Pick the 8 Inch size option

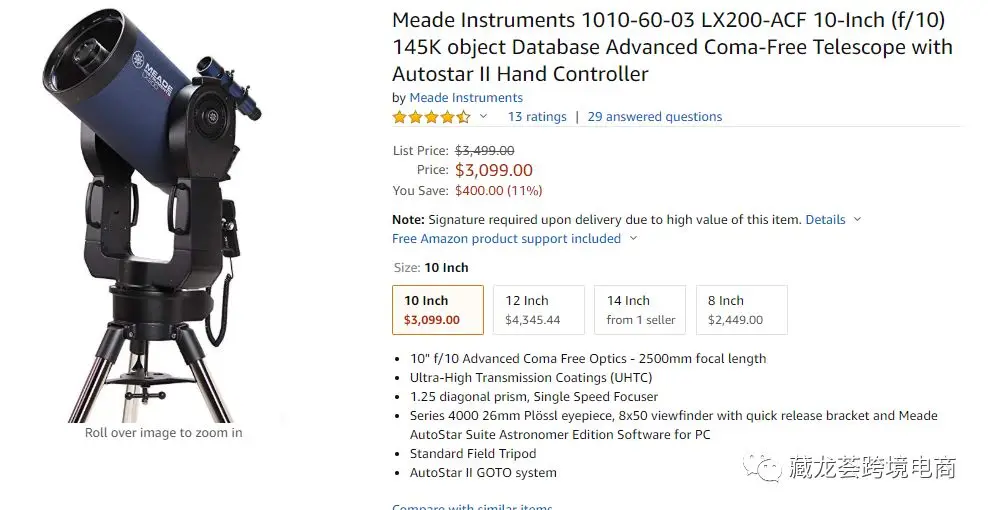741,310
